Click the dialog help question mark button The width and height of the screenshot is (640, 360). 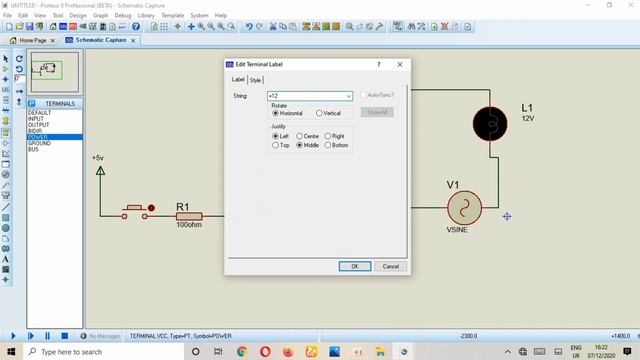click(379, 64)
